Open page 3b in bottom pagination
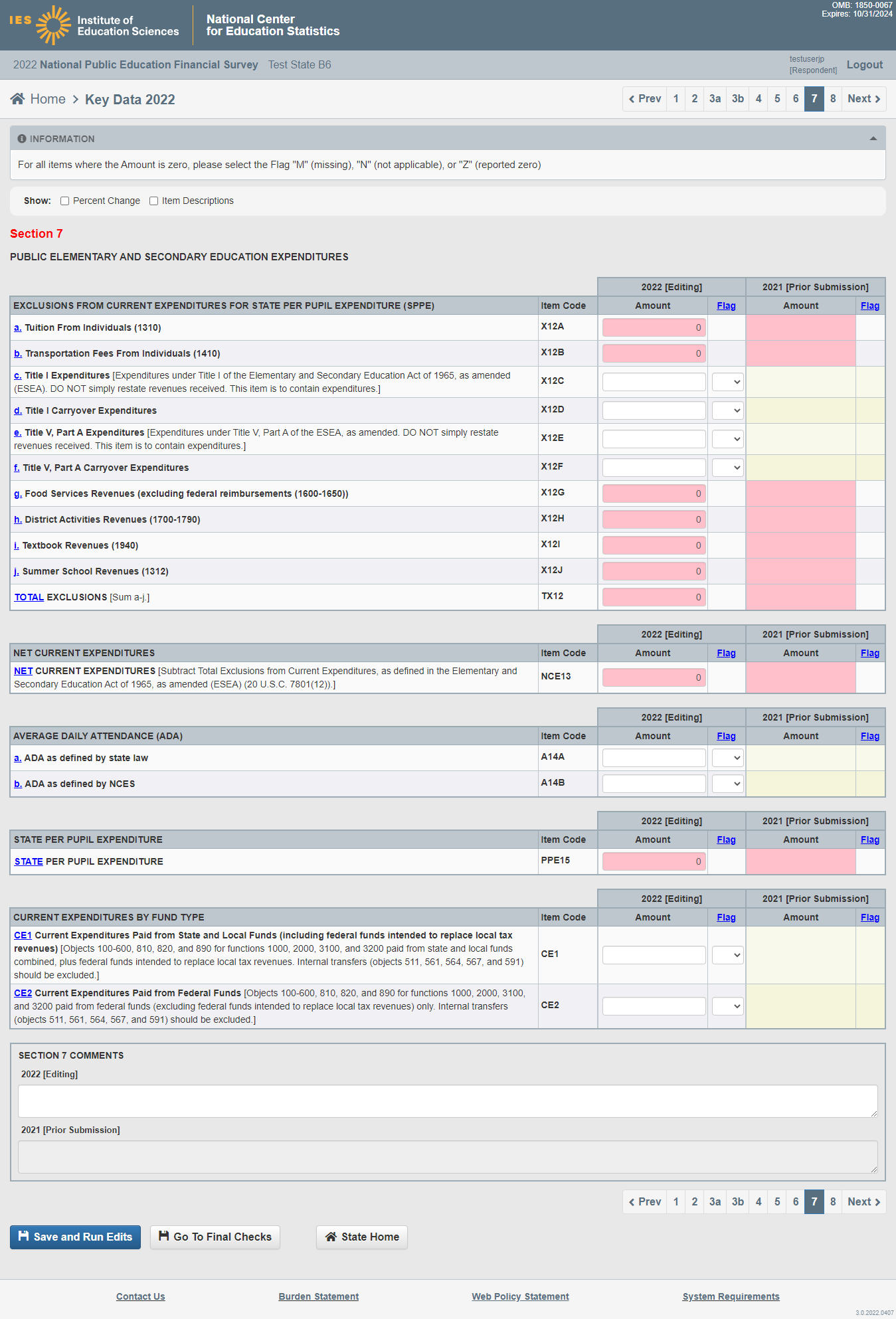 tap(738, 1201)
